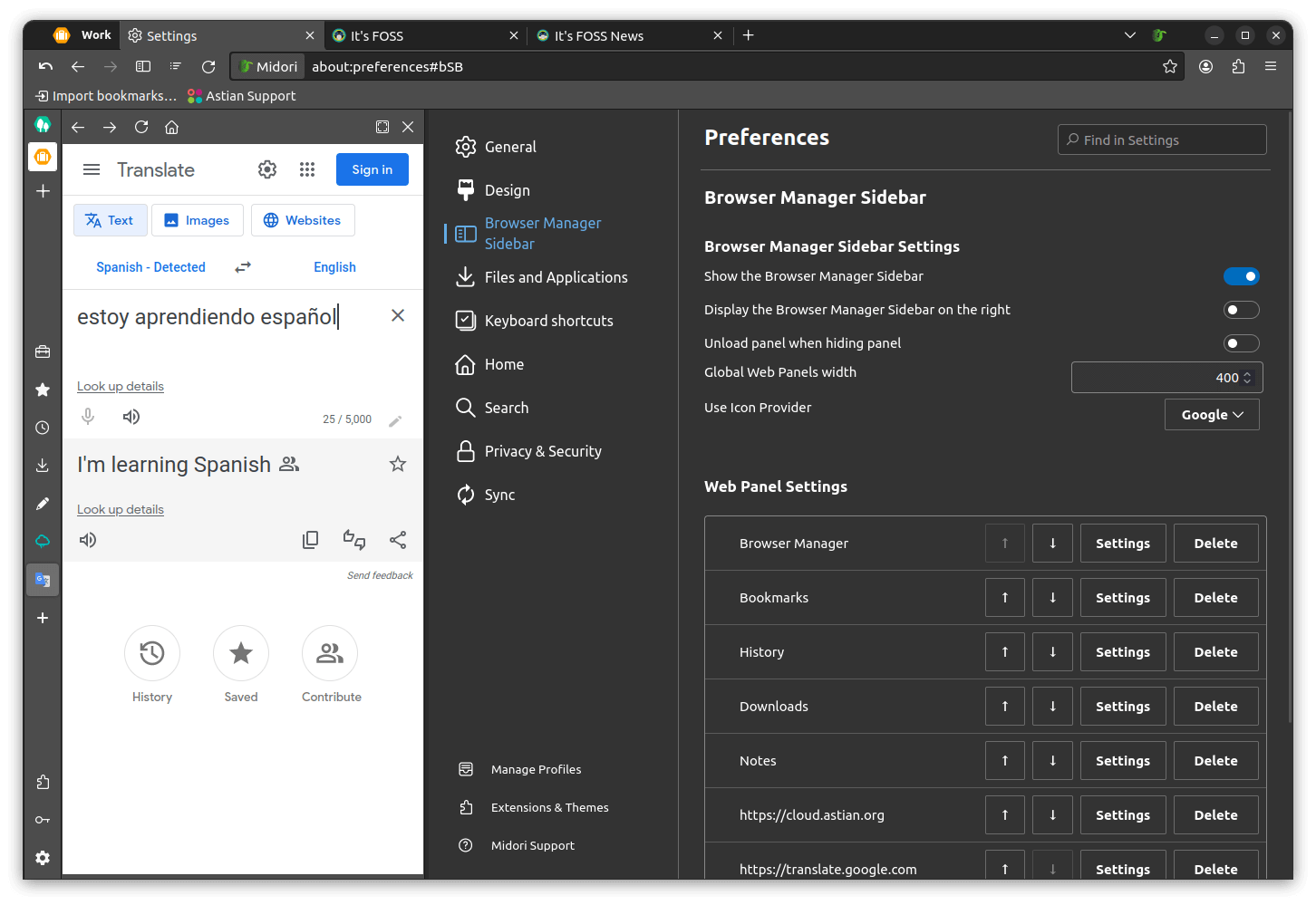Open the Bookmarks panel in the sidebar
This screenshot has width=1316, height=905.
(43, 390)
